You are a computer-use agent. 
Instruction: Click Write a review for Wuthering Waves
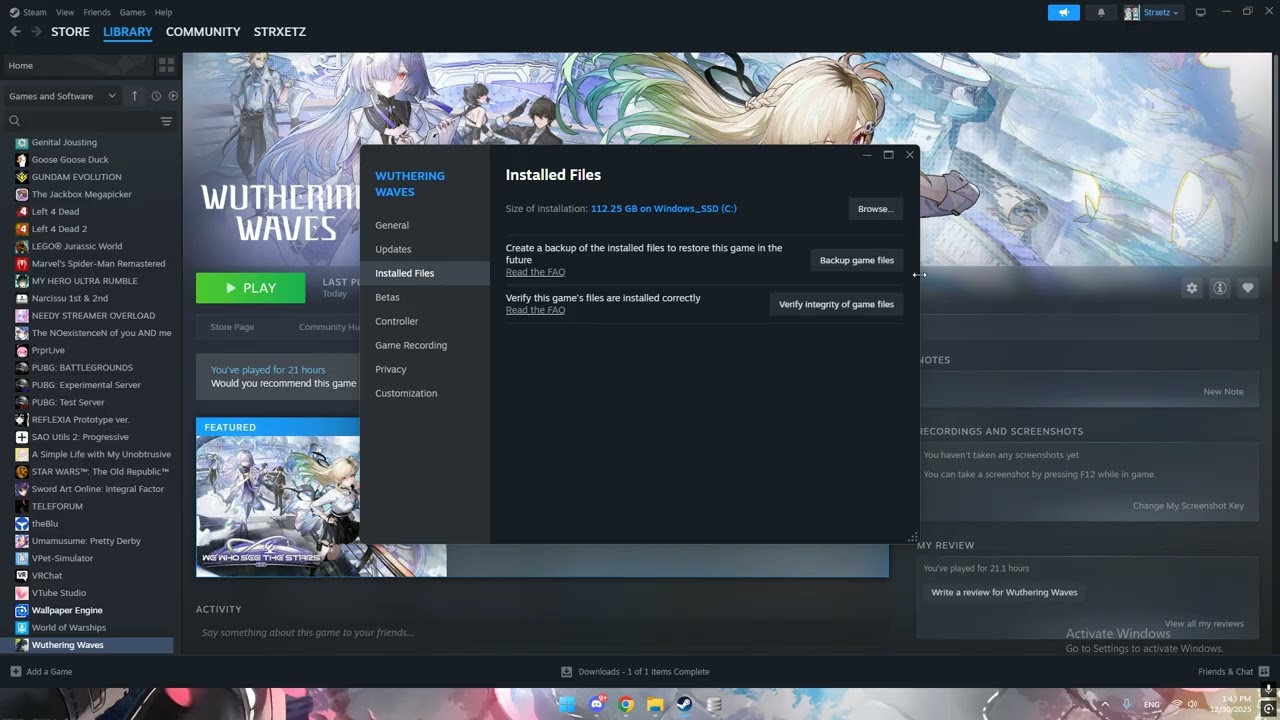(1004, 592)
